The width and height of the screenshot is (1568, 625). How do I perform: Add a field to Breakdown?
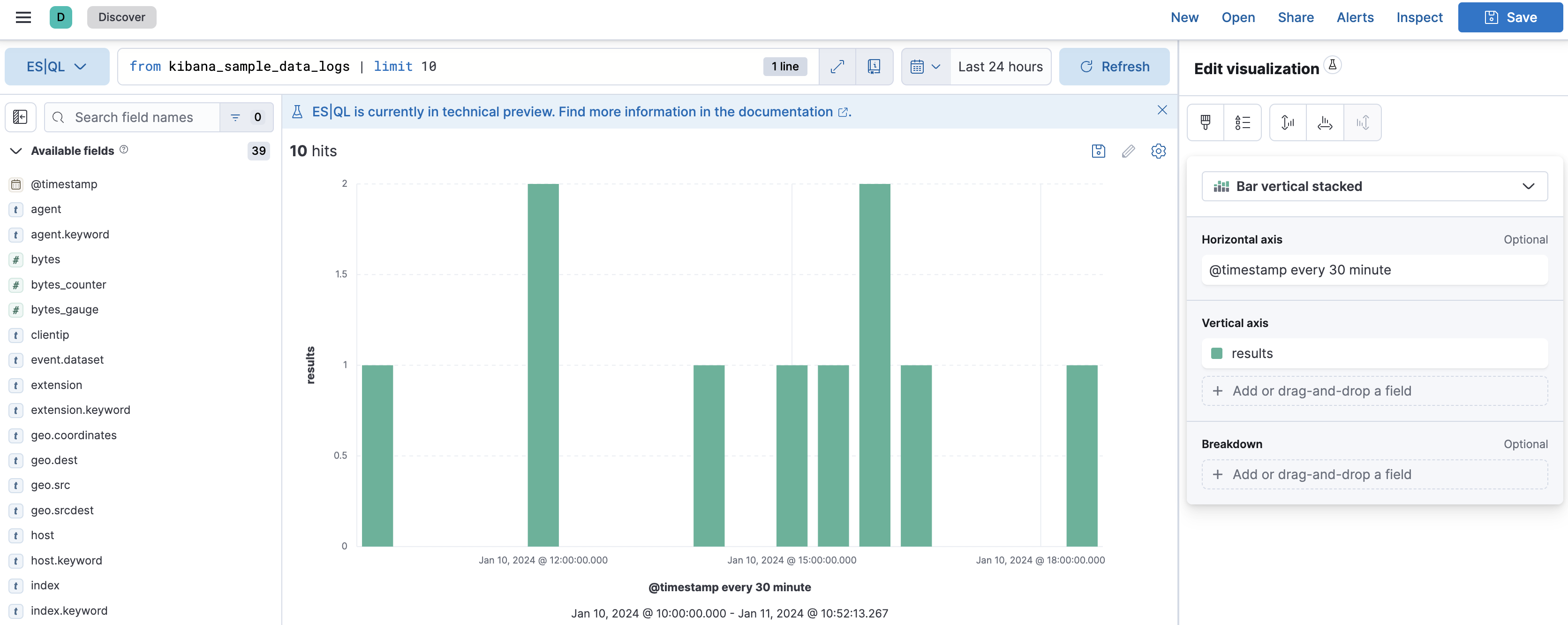click(1374, 474)
